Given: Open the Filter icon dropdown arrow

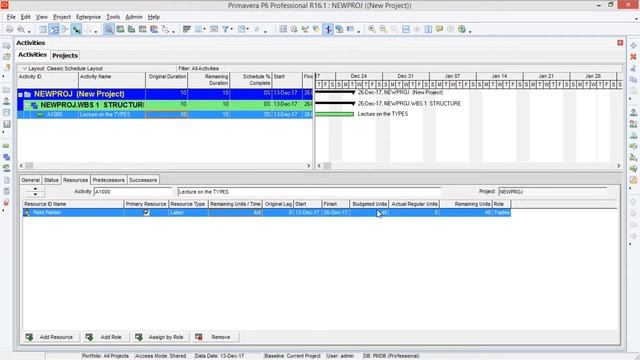Looking at the screenshot, I should point(232,29).
